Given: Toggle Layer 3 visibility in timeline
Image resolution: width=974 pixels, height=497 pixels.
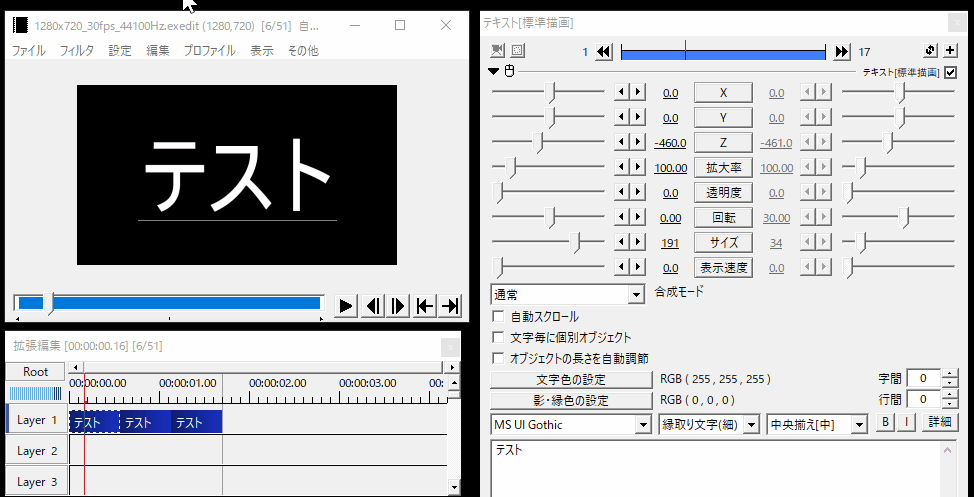Looking at the screenshot, I should [36, 481].
